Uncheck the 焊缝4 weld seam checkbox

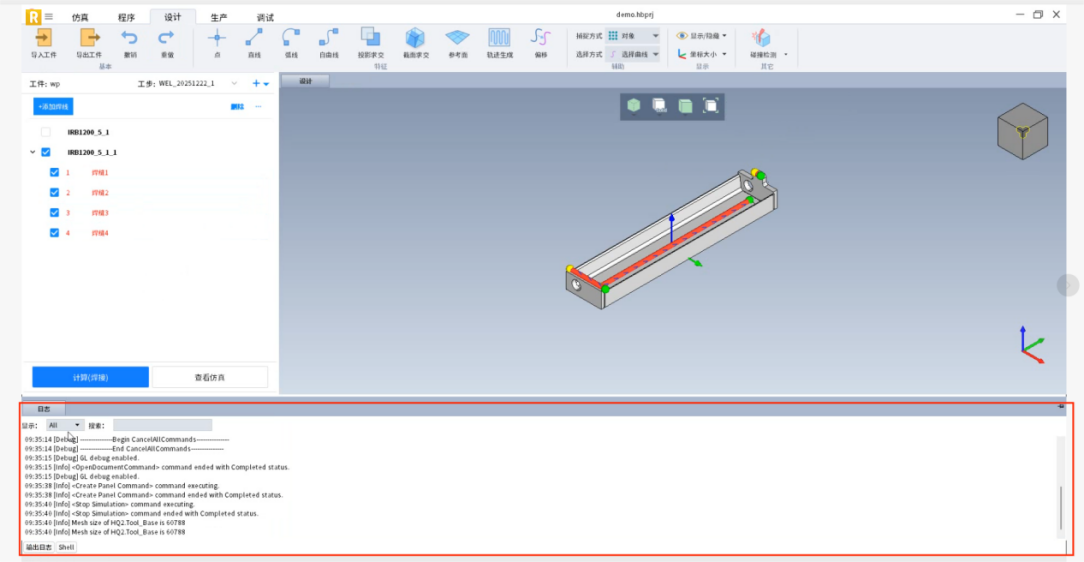[x=55, y=233]
